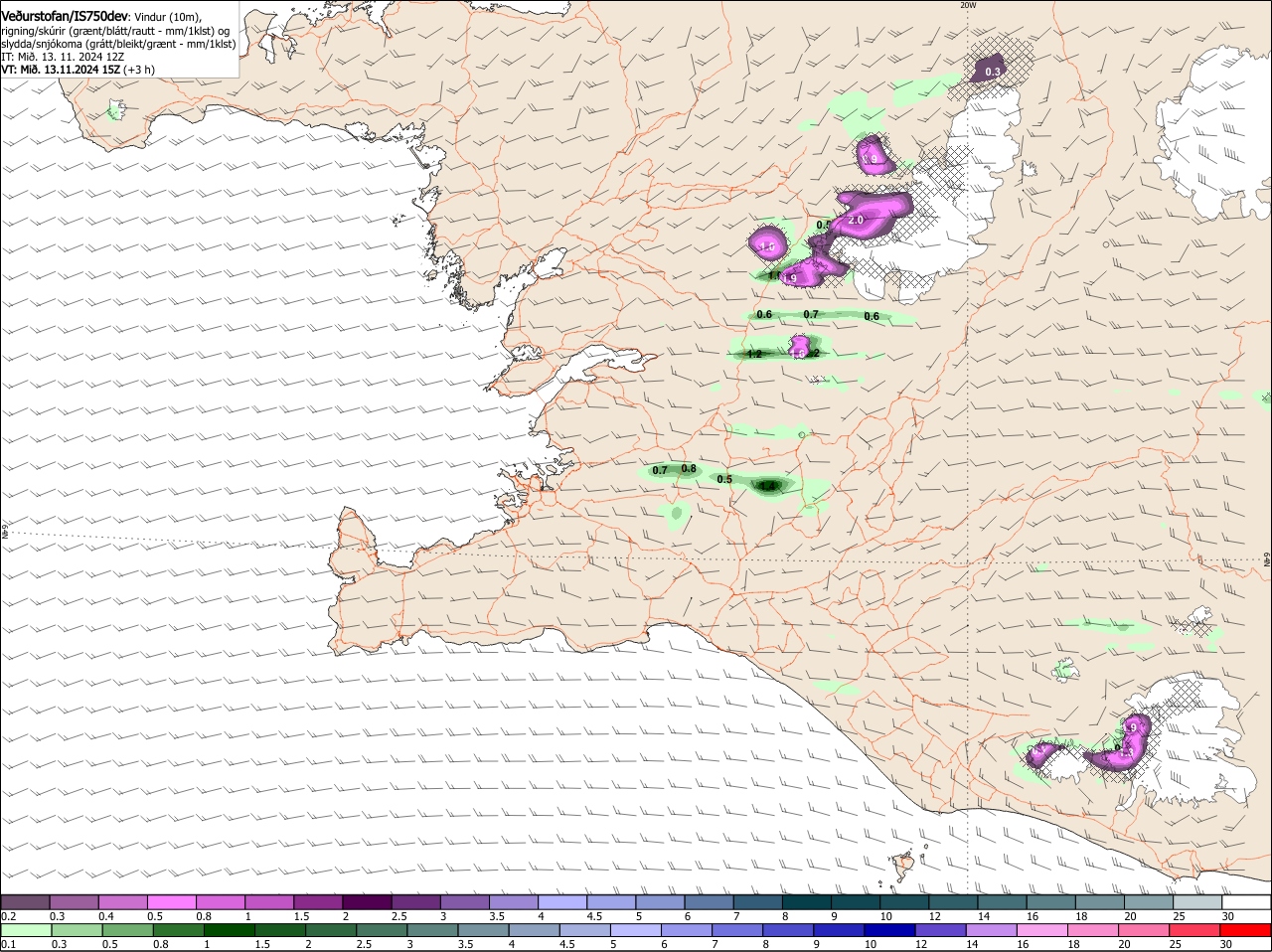
Task: Select lower legend swatch labelled 0.5
Action: click(x=125, y=931)
